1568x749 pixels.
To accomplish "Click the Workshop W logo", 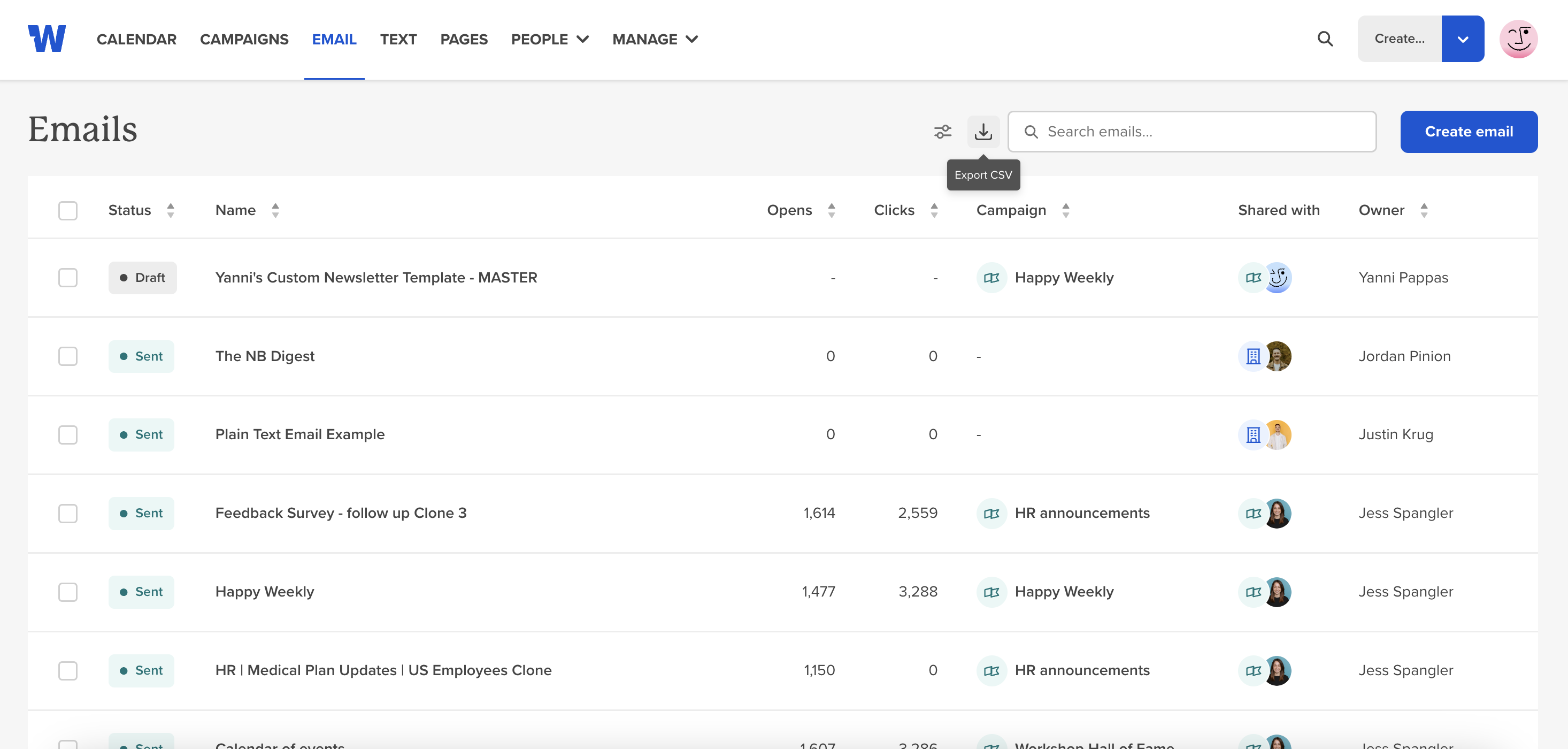I will point(47,39).
